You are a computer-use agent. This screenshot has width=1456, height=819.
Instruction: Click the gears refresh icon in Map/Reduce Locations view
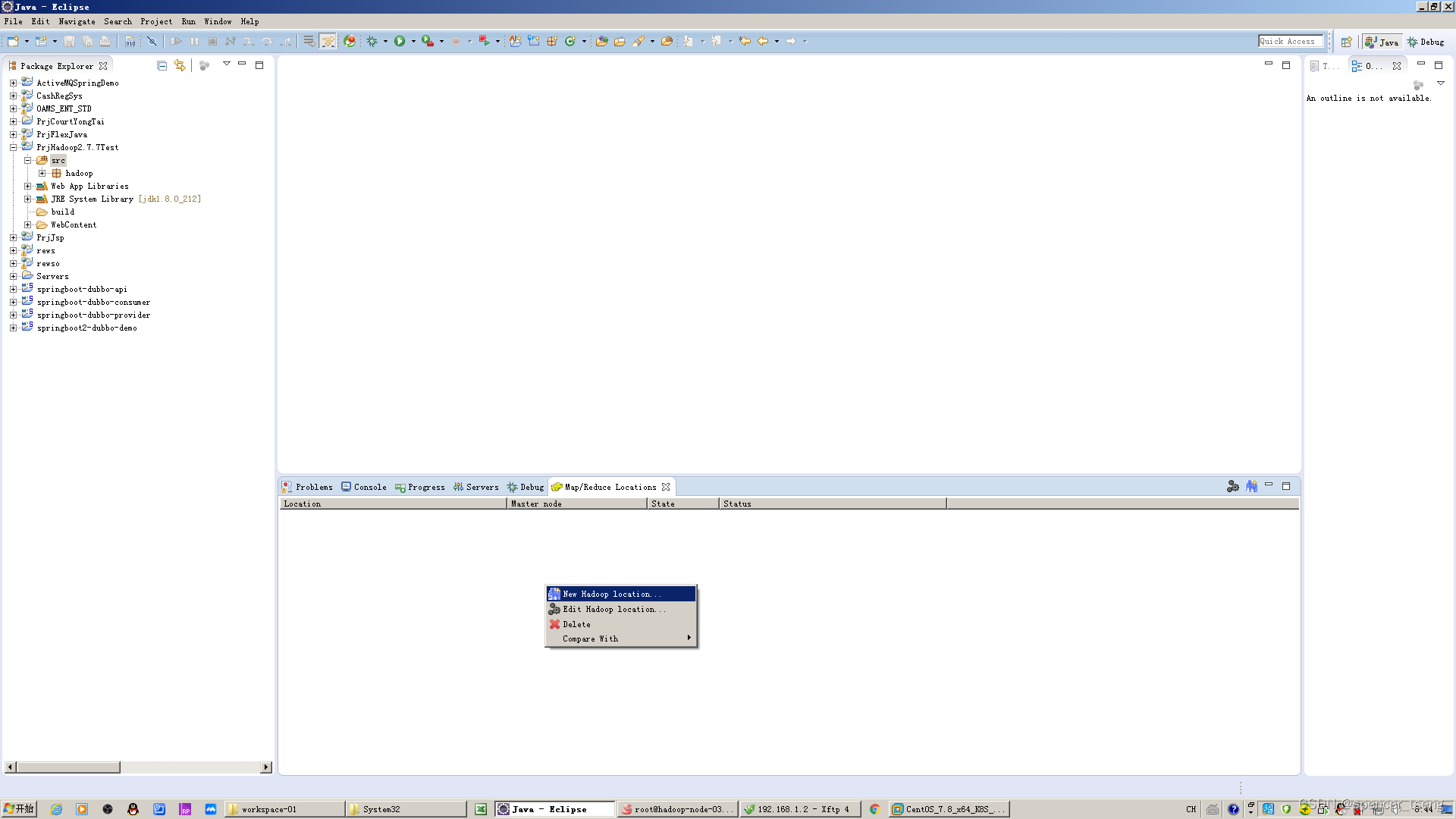1233,486
